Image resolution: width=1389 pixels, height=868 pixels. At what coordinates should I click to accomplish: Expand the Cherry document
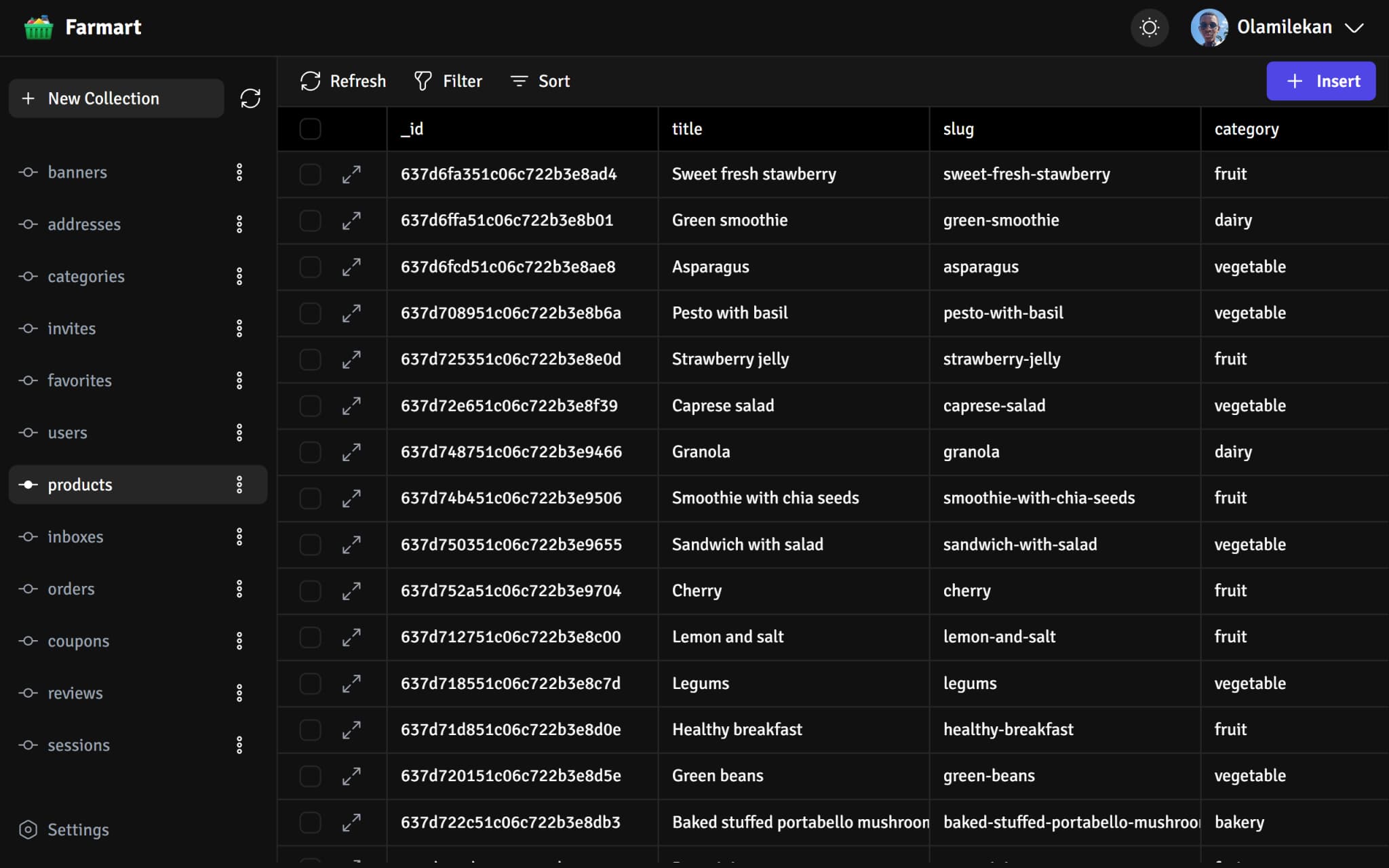click(351, 591)
